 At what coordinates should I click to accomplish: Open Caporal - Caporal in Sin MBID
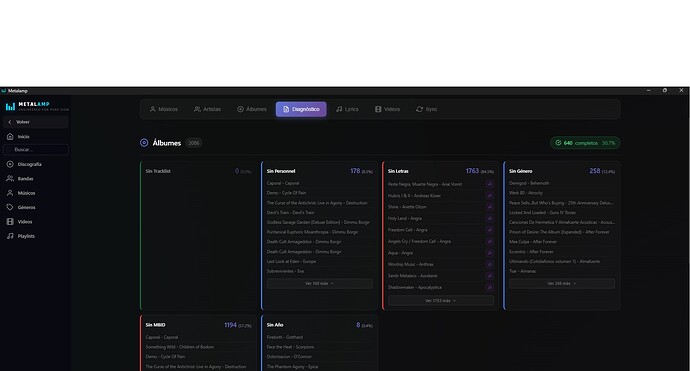pos(162,337)
